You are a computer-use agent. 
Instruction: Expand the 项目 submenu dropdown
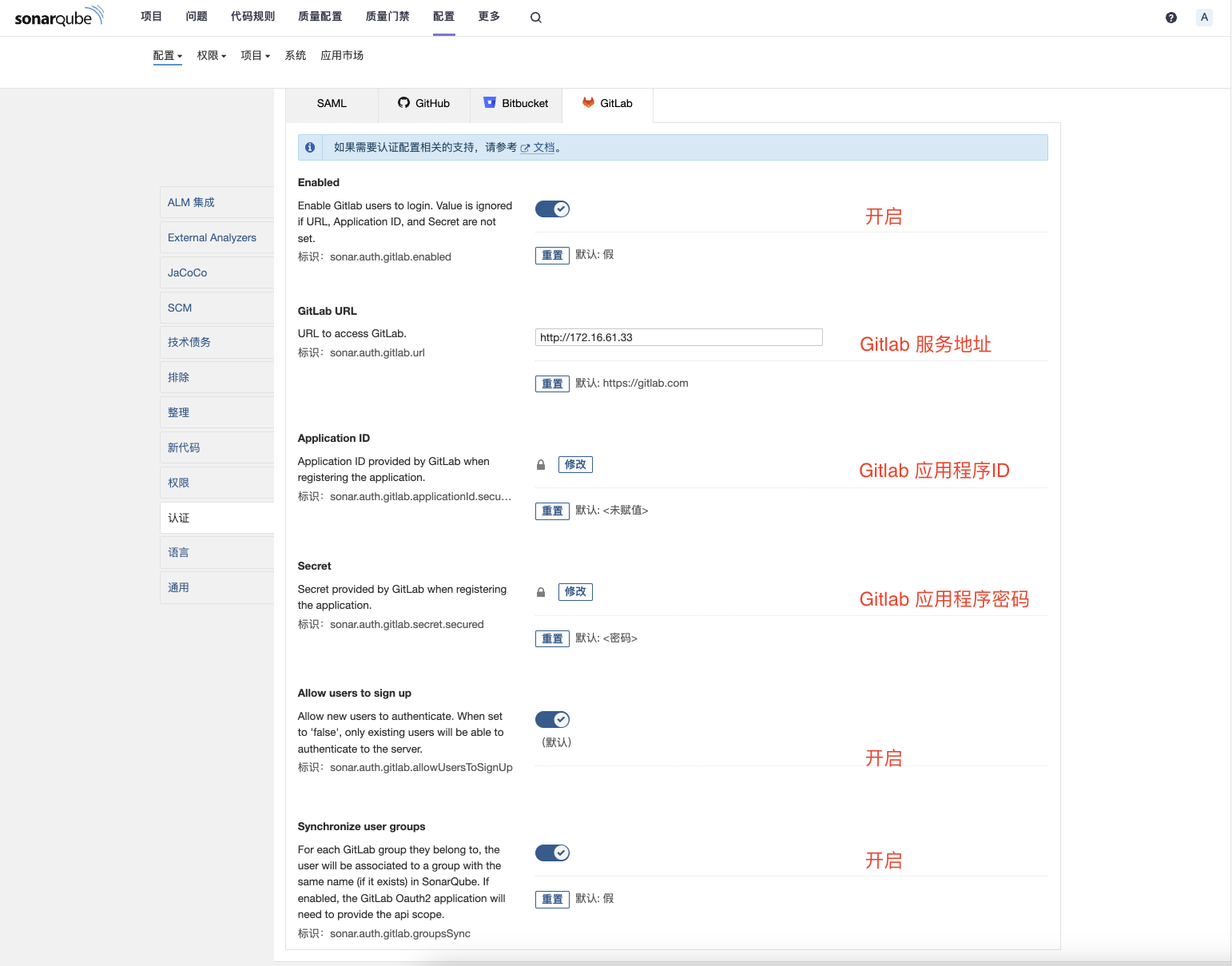(x=256, y=56)
